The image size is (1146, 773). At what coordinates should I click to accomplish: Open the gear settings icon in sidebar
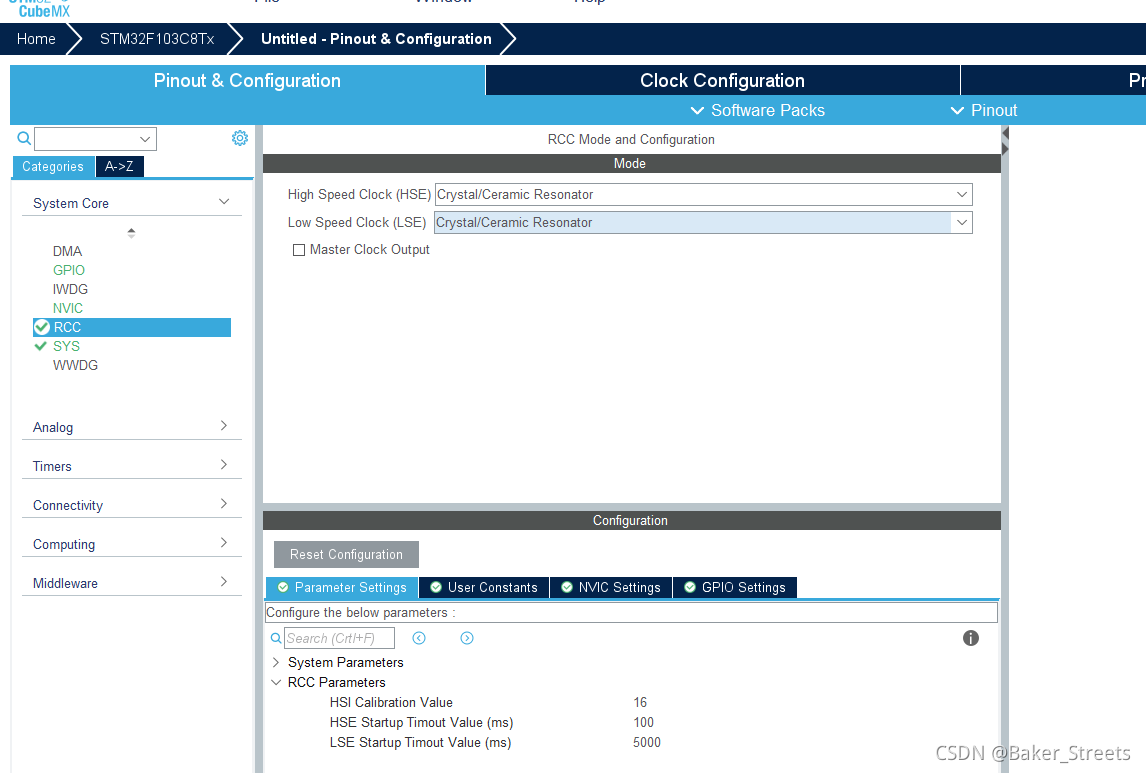pyautogui.click(x=240, y=138)
